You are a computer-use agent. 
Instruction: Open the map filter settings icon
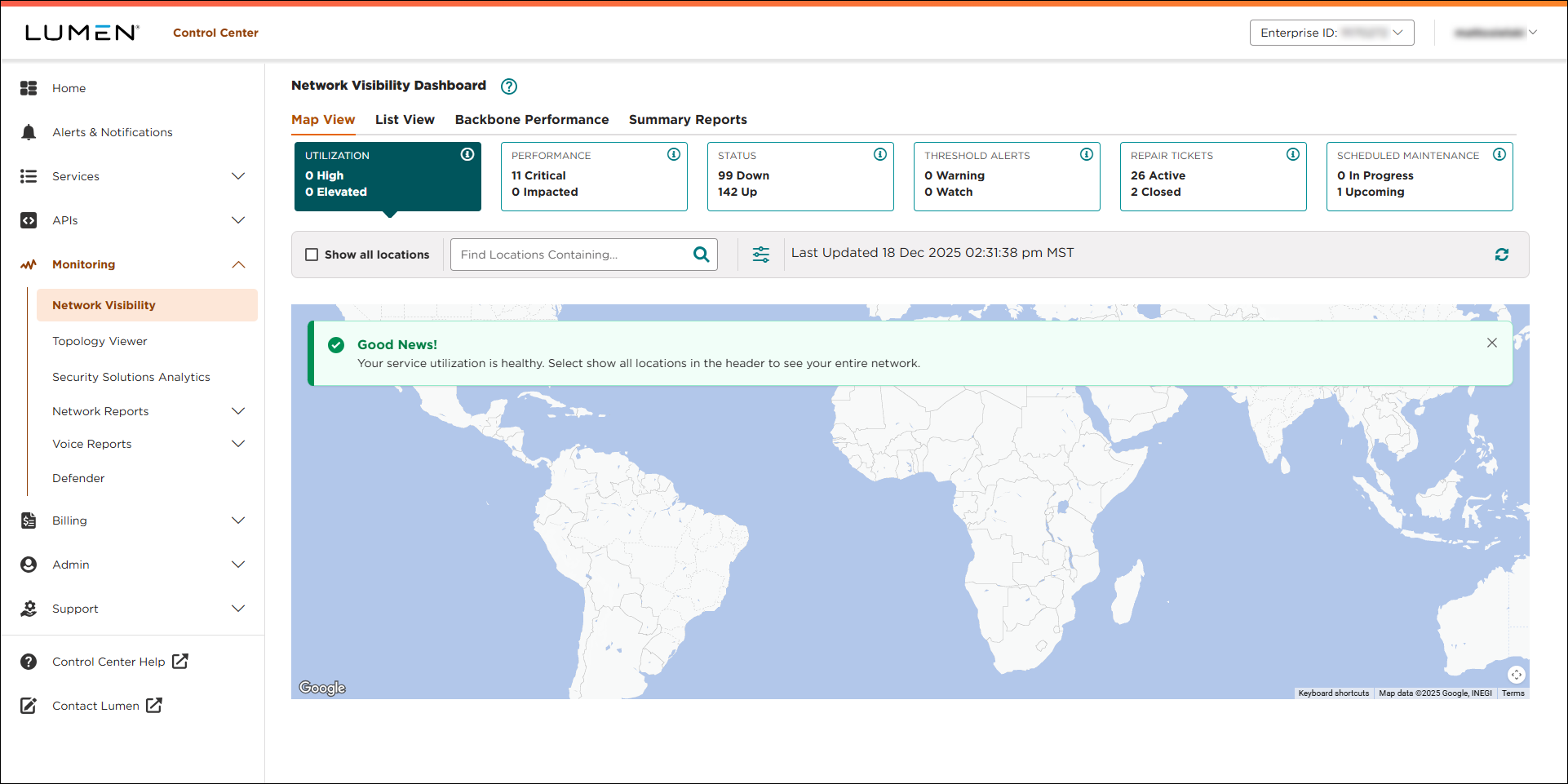[x=760, y=254]
